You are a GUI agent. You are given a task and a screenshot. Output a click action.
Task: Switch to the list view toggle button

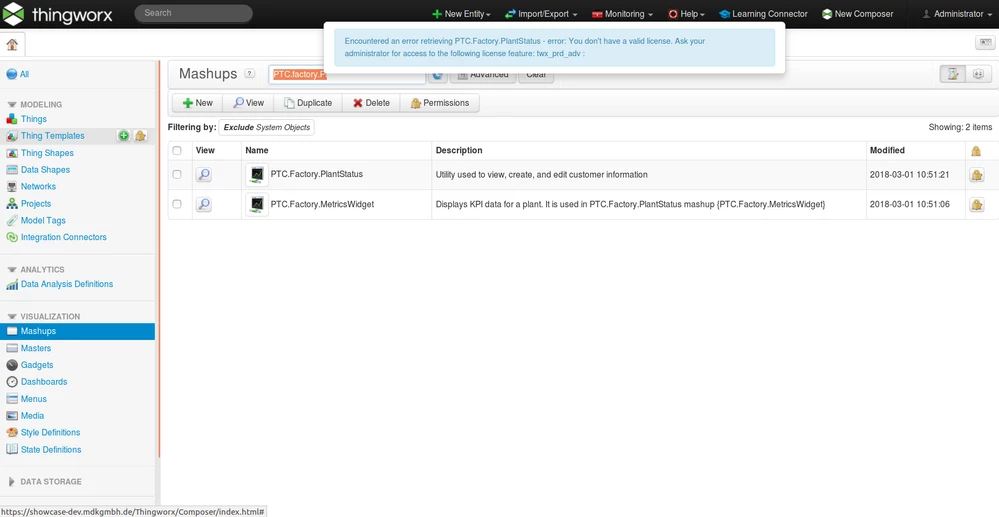pos(952,74)
